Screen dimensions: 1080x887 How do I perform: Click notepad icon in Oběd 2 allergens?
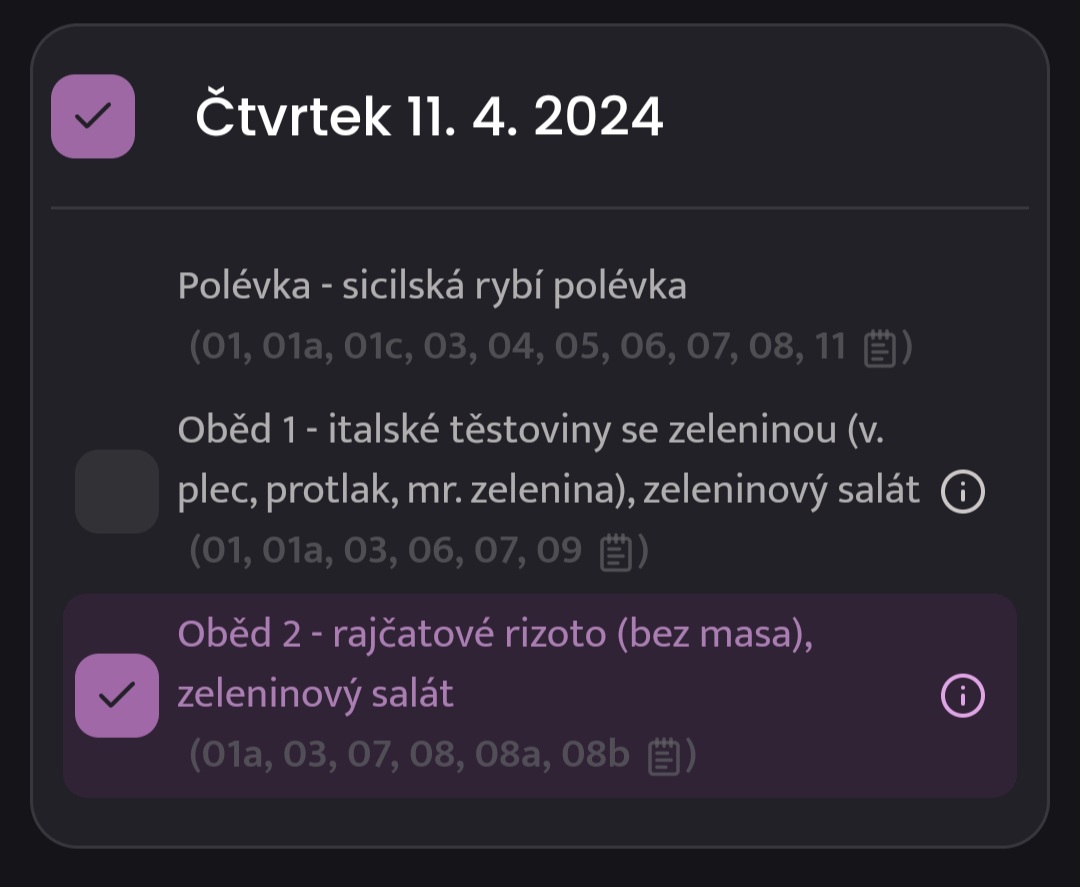tap(664, 756)
